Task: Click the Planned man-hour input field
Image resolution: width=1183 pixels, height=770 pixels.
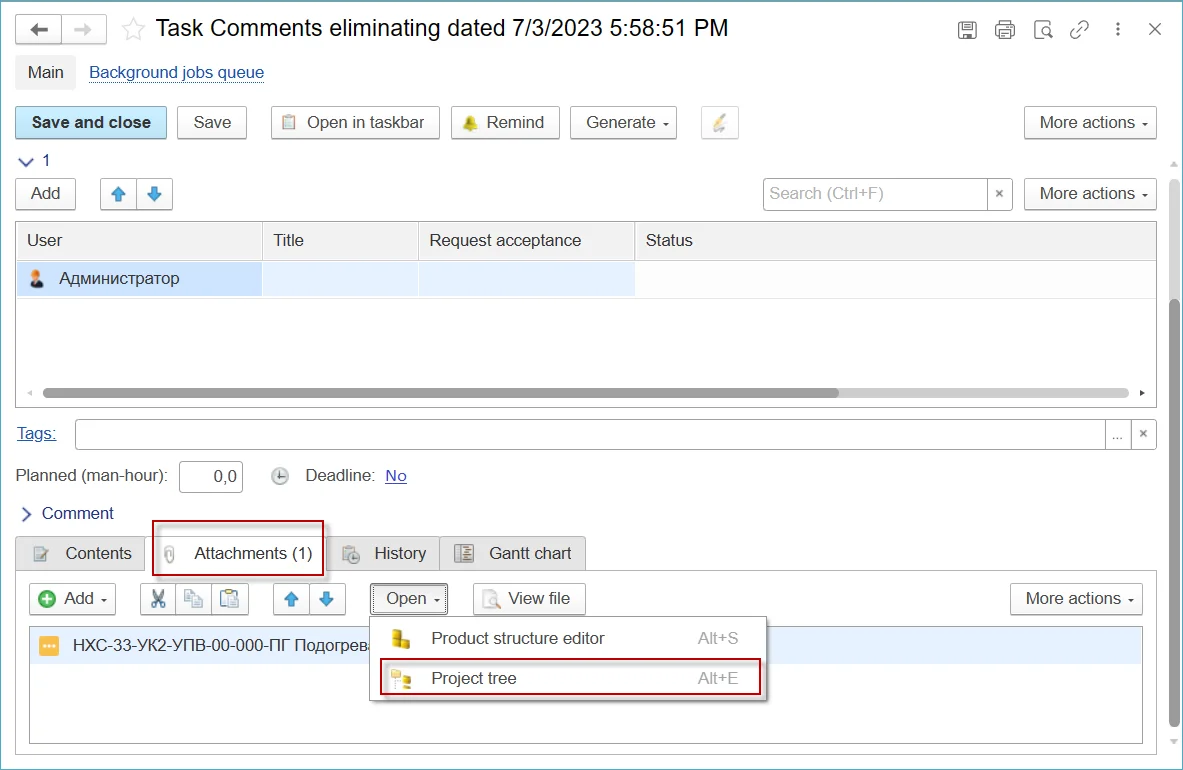Action: (x=210, y=477)
